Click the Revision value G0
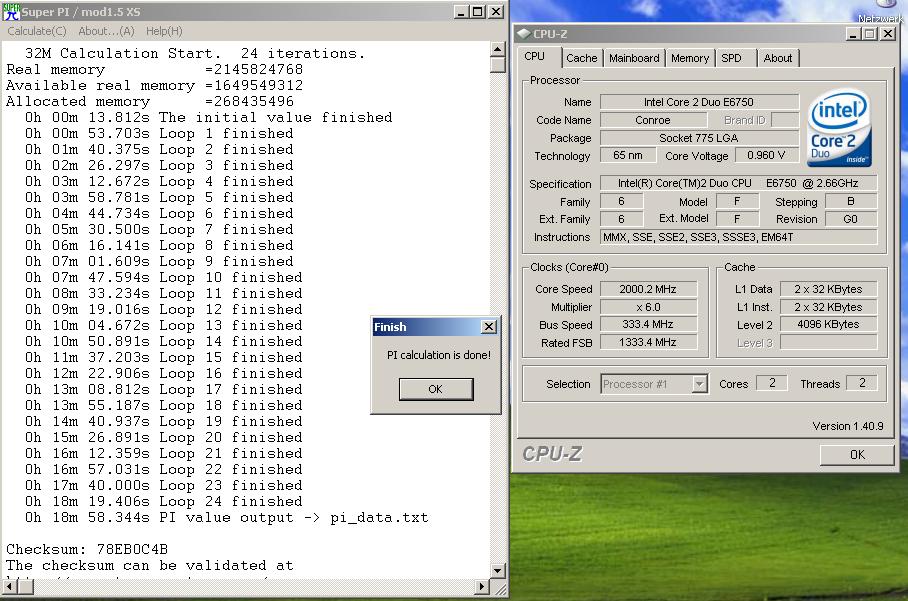This screenshot has width=908, height=601. click(x=851, y=219)
